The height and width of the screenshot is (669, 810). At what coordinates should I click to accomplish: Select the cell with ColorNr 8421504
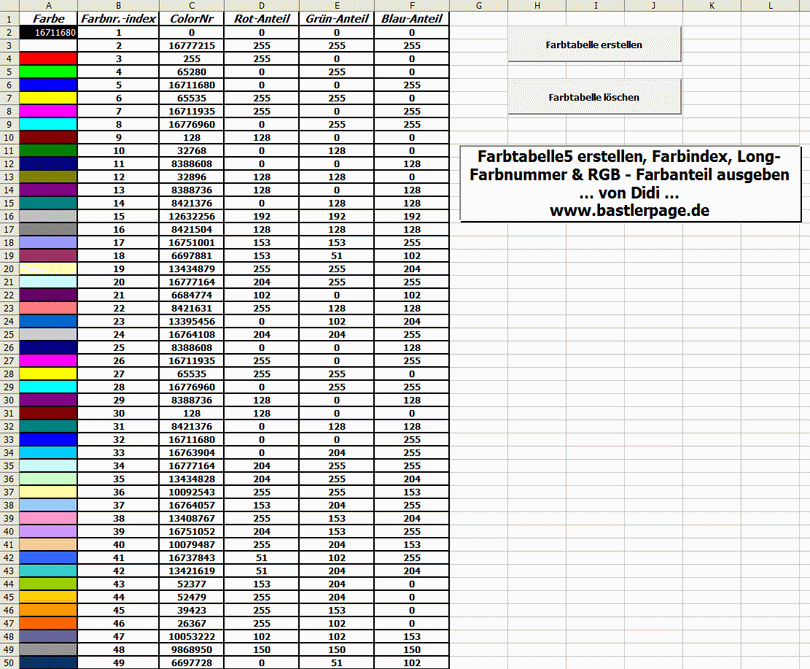pyautogui.click(x=192, y=229)
